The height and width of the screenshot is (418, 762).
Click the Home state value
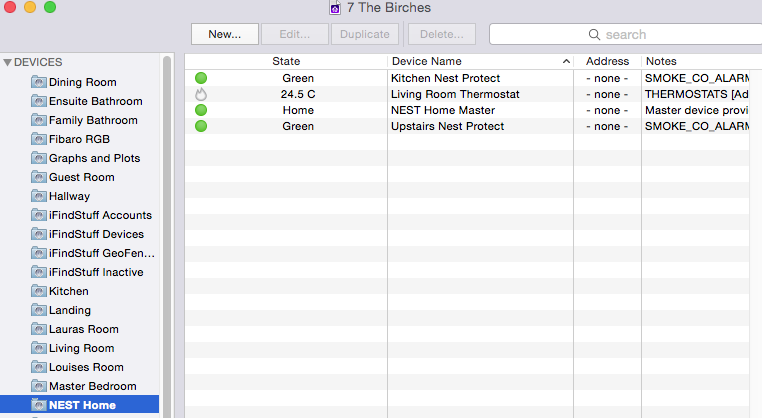pyautogui.click(x=298, y=110)
